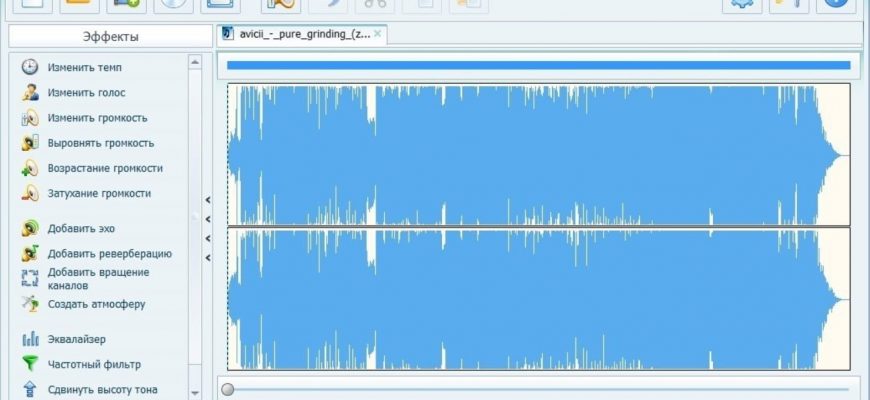This screenshot has height=400, width=870.
Task: Open the Изменить темп clock icon effect
Action: [30, 67]
